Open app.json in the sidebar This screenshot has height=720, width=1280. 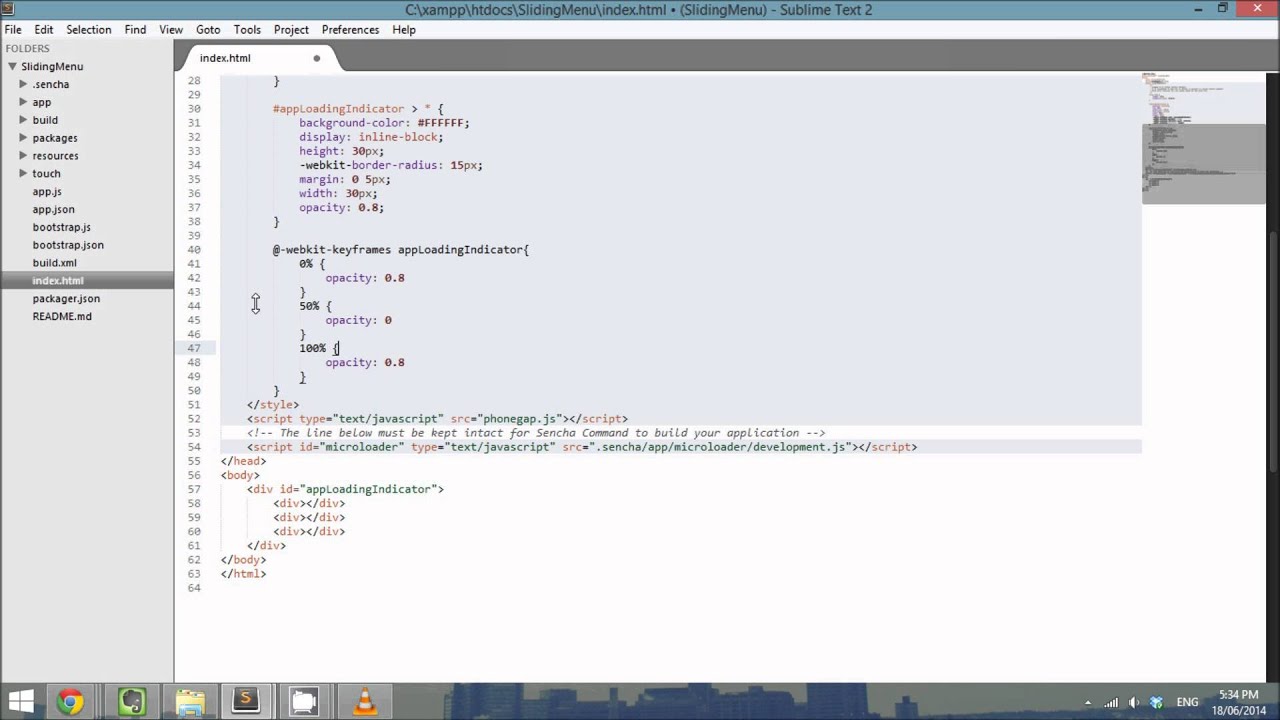(x=53, y=209)
